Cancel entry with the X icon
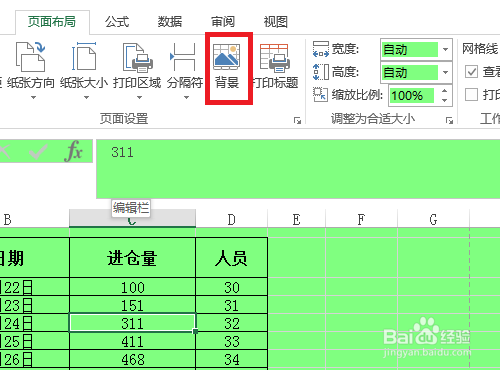 4,152
